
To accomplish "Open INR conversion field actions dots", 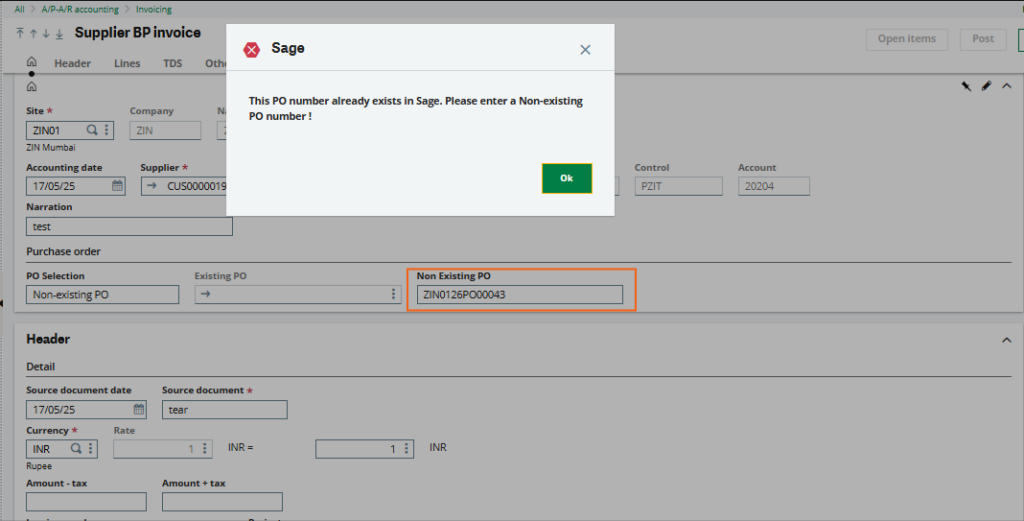I will [x=406, y=449].
